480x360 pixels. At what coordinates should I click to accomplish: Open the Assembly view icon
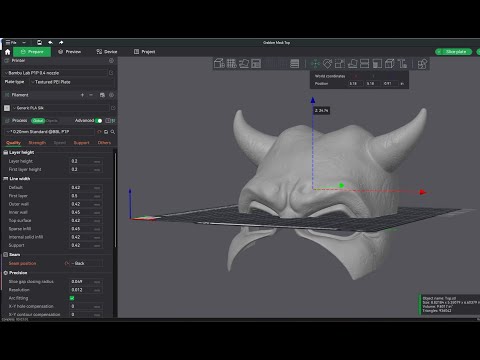click(x=422, y=64)
